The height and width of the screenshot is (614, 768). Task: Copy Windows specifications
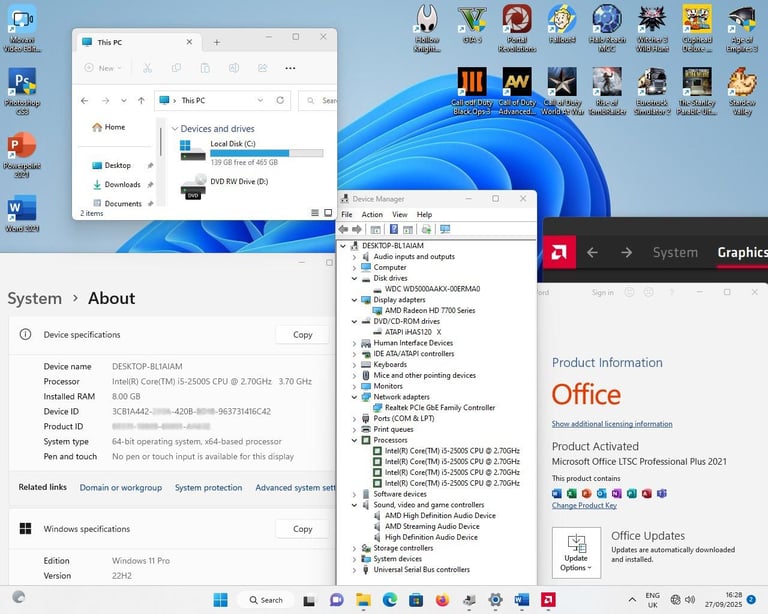pyautogui.click(x=303, y=529)
